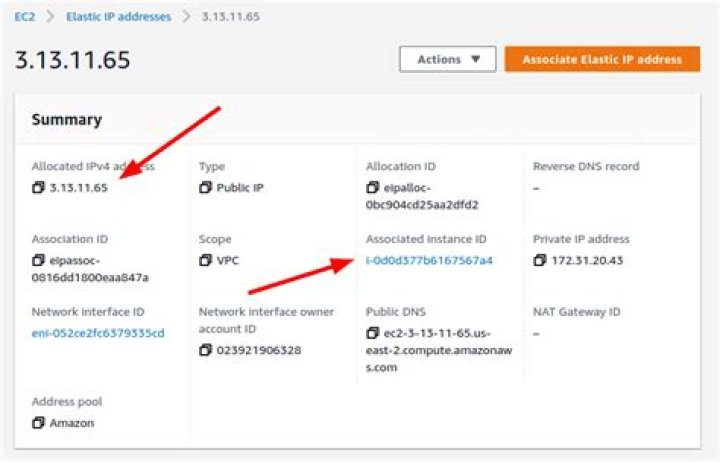720x462 pixels.
Task: Click the 3.13.11.65 page heading
Action: 73,60
